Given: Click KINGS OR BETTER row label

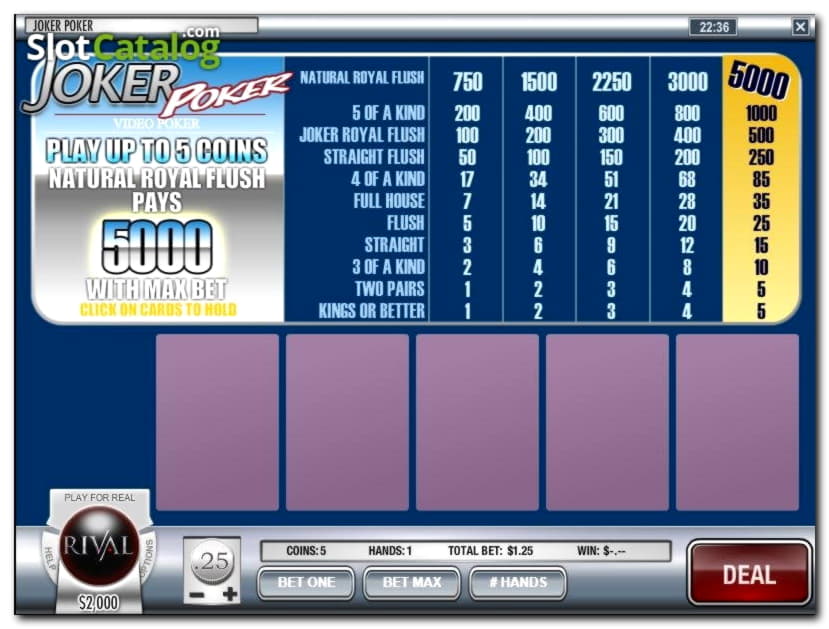Looking at the screenshot, I should point(372,311).
